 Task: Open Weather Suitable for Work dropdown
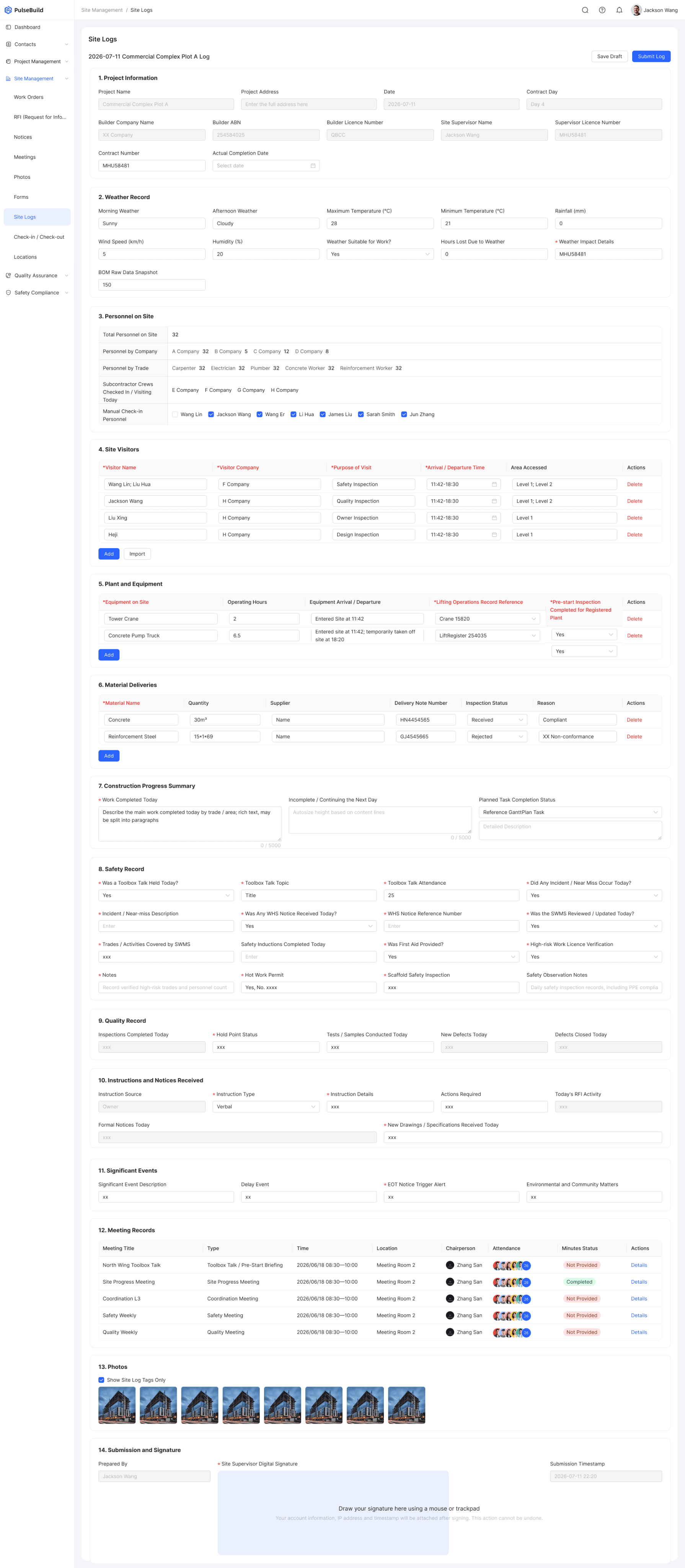coord(380,255)
